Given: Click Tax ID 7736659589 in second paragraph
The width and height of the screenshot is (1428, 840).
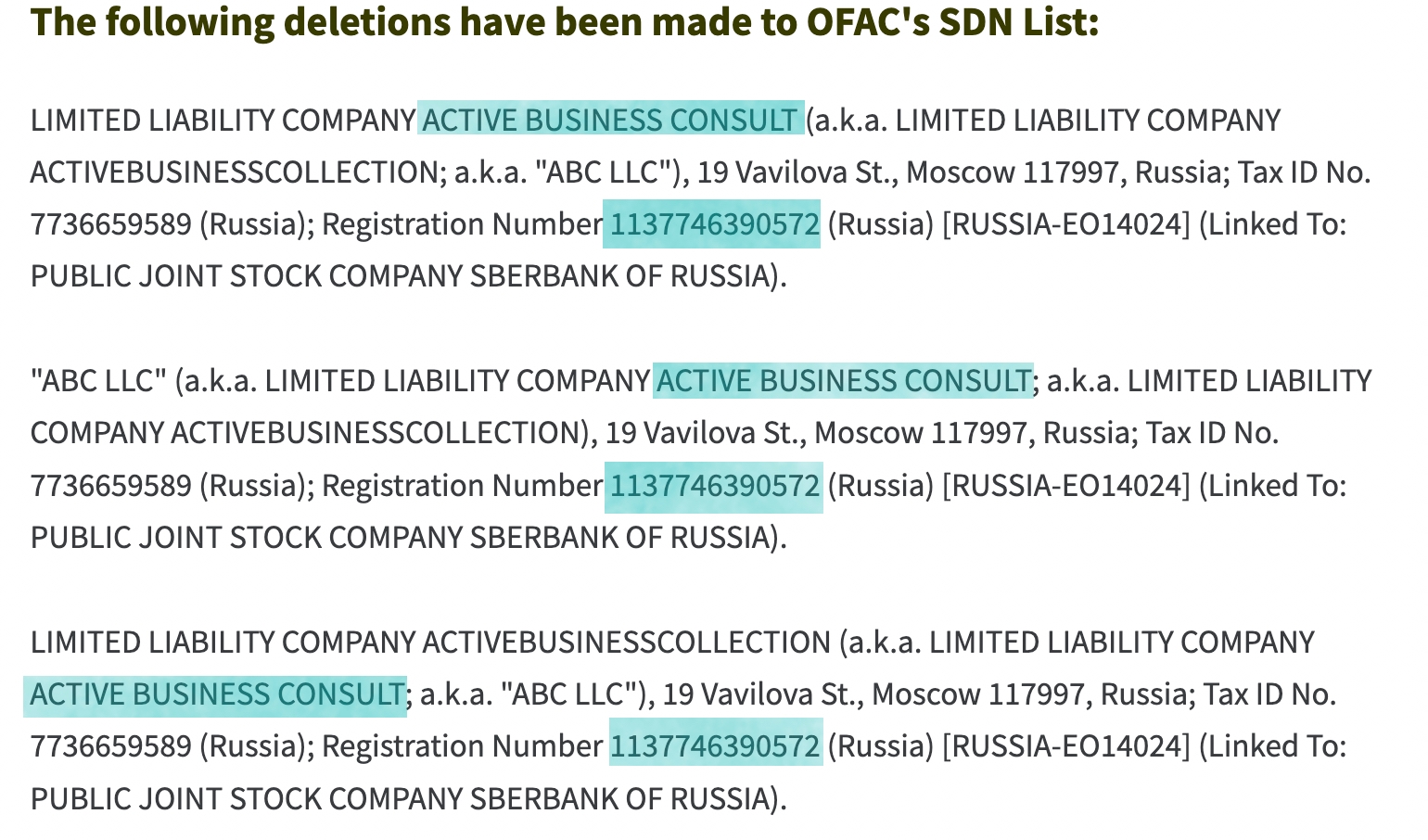Looking at the screenshot, I should coord(110,485).
